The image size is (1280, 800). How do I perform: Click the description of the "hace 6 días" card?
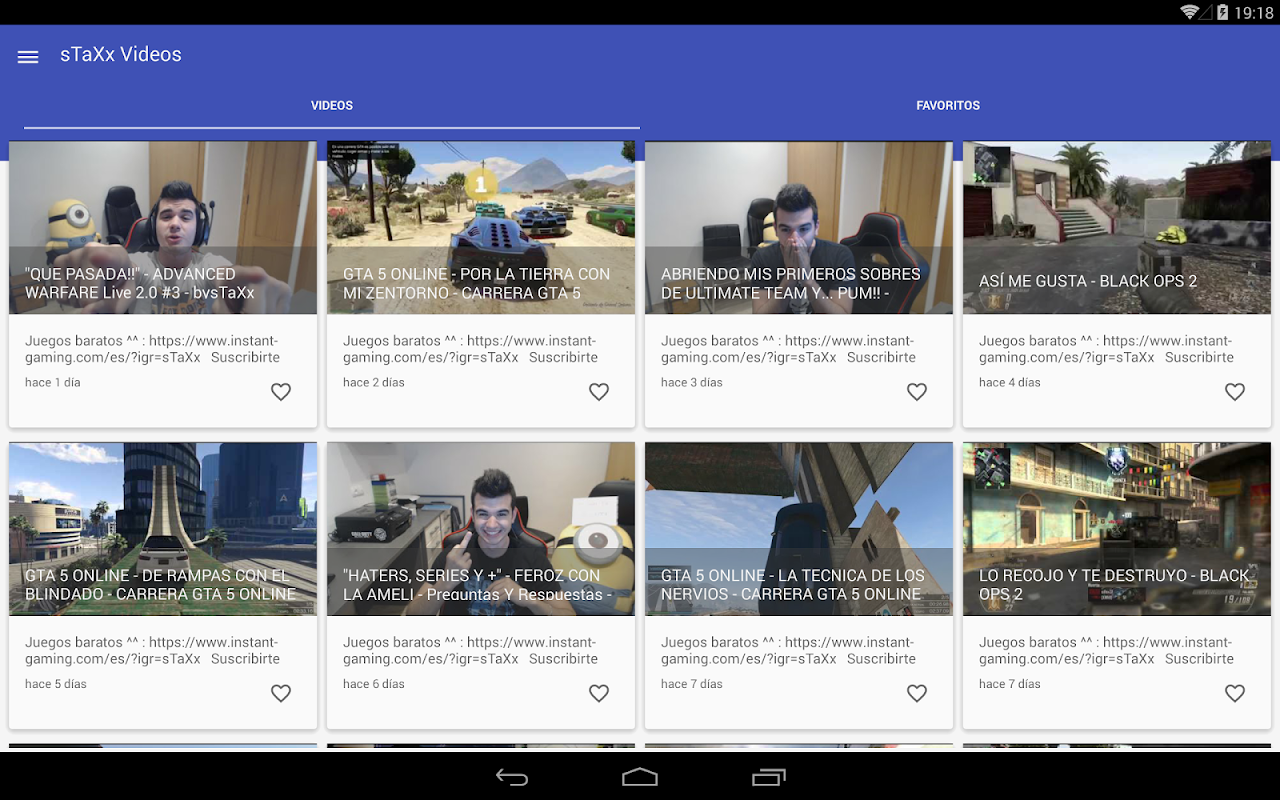point(470,650)
